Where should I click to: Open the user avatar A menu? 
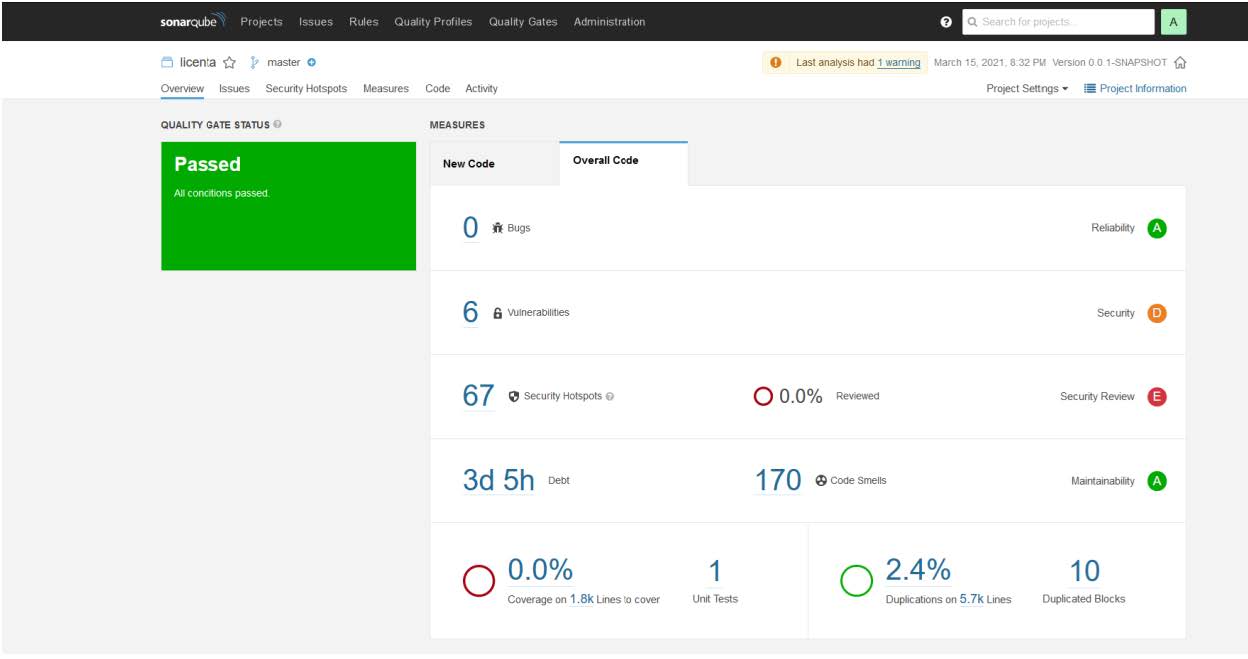pyautogui.click(x=1173, y=22)
